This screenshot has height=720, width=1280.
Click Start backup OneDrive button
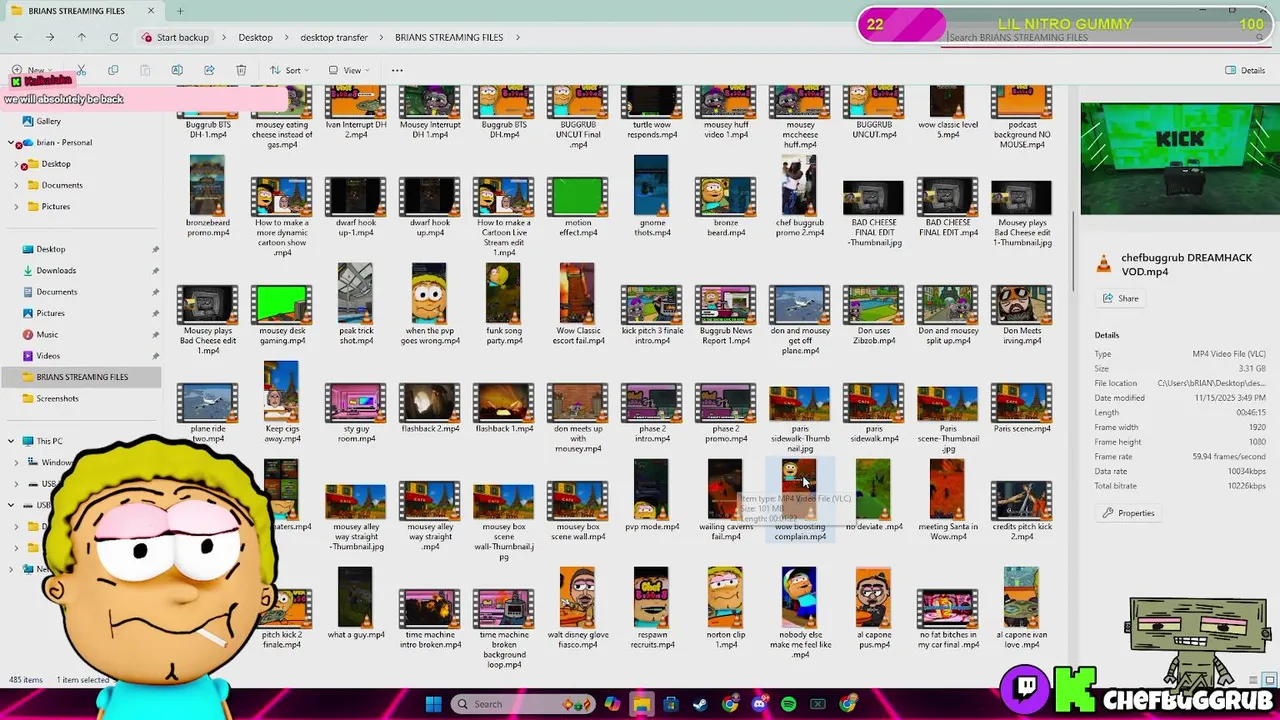pos(176,37)
